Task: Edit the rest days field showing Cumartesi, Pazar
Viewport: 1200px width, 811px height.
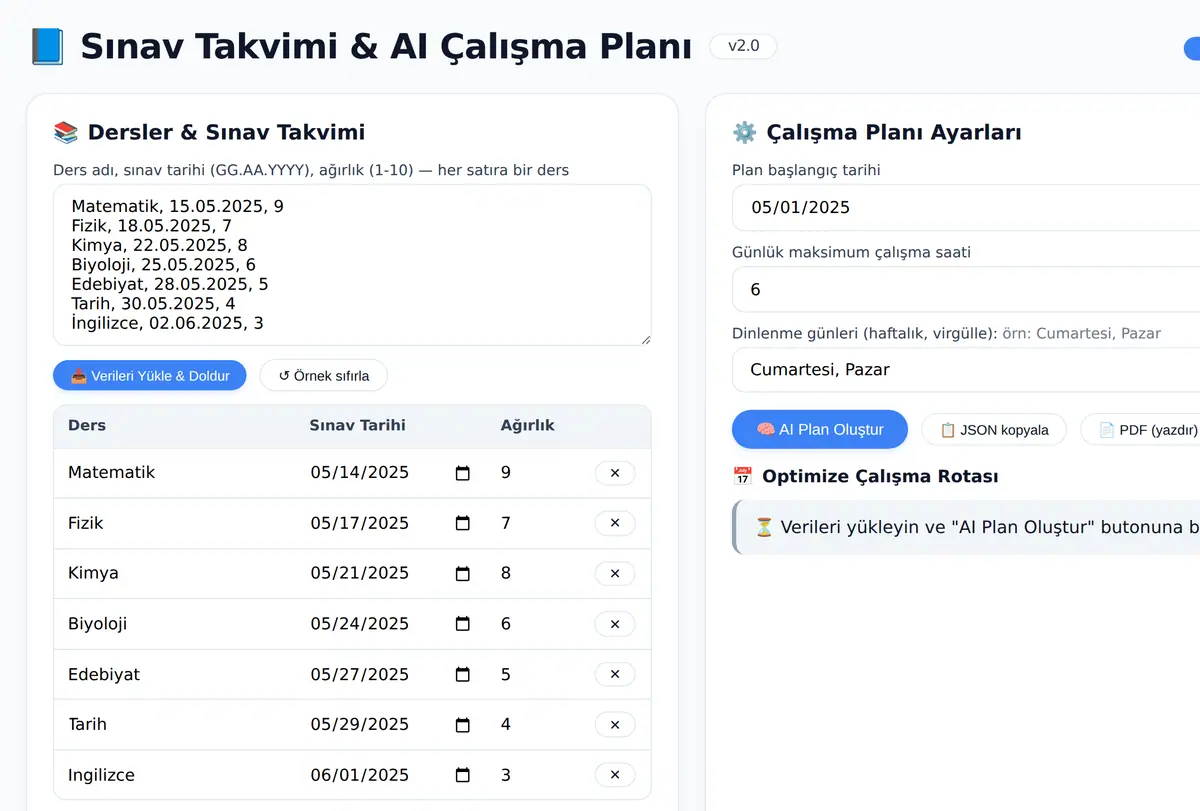Action: coord(966,370)
